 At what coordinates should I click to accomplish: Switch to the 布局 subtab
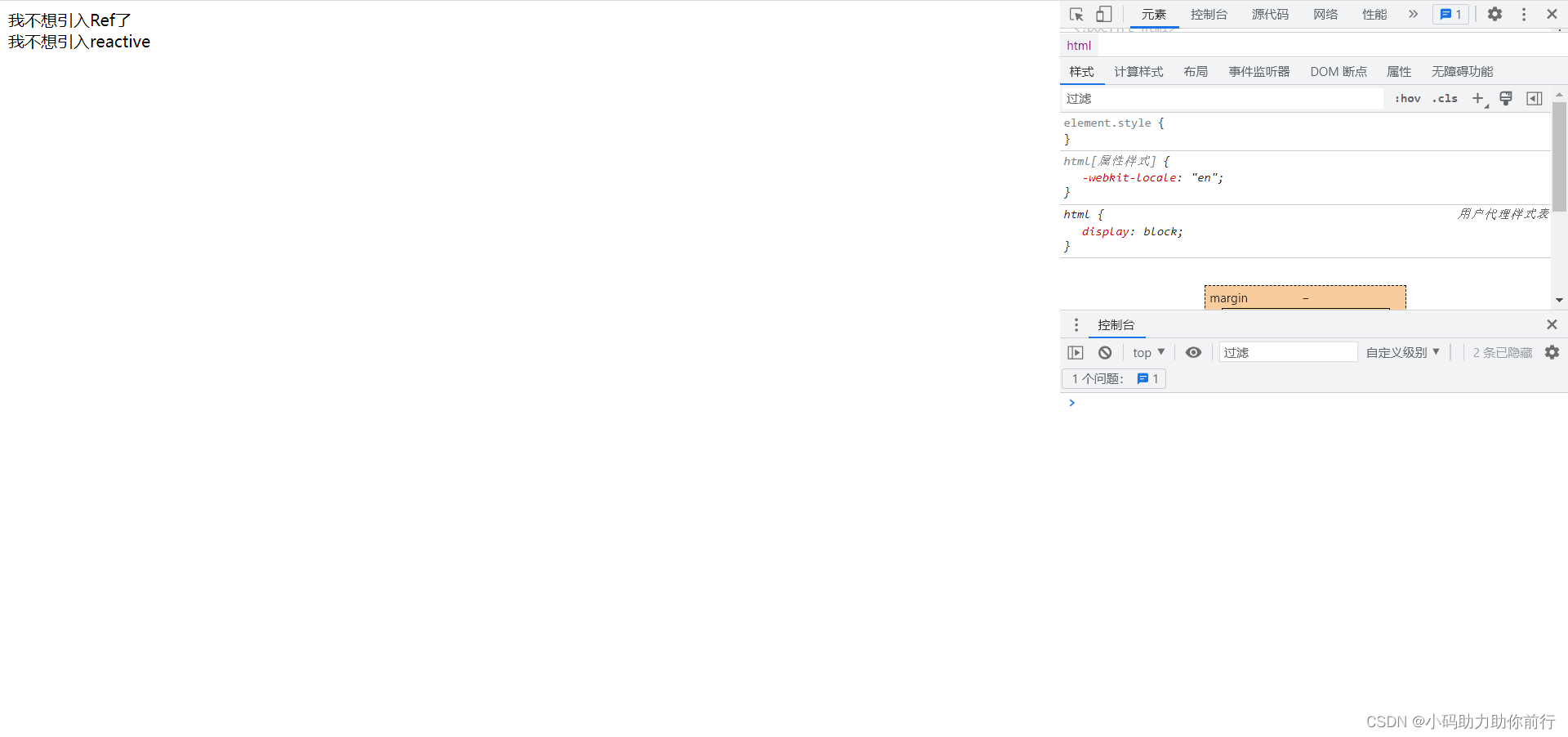(x=1196, y=72)
